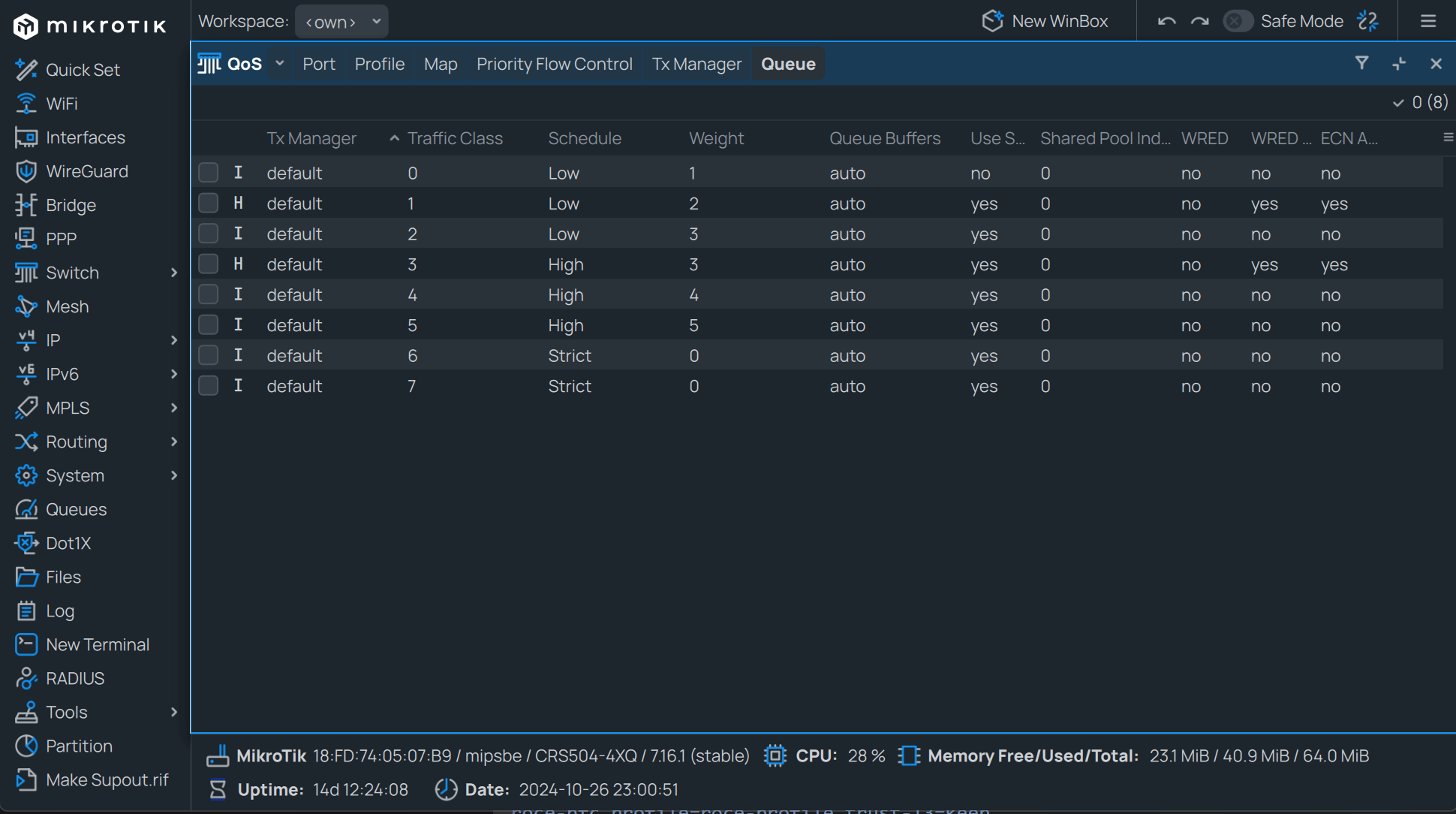Open the Bridge sidebar icon

26,205
